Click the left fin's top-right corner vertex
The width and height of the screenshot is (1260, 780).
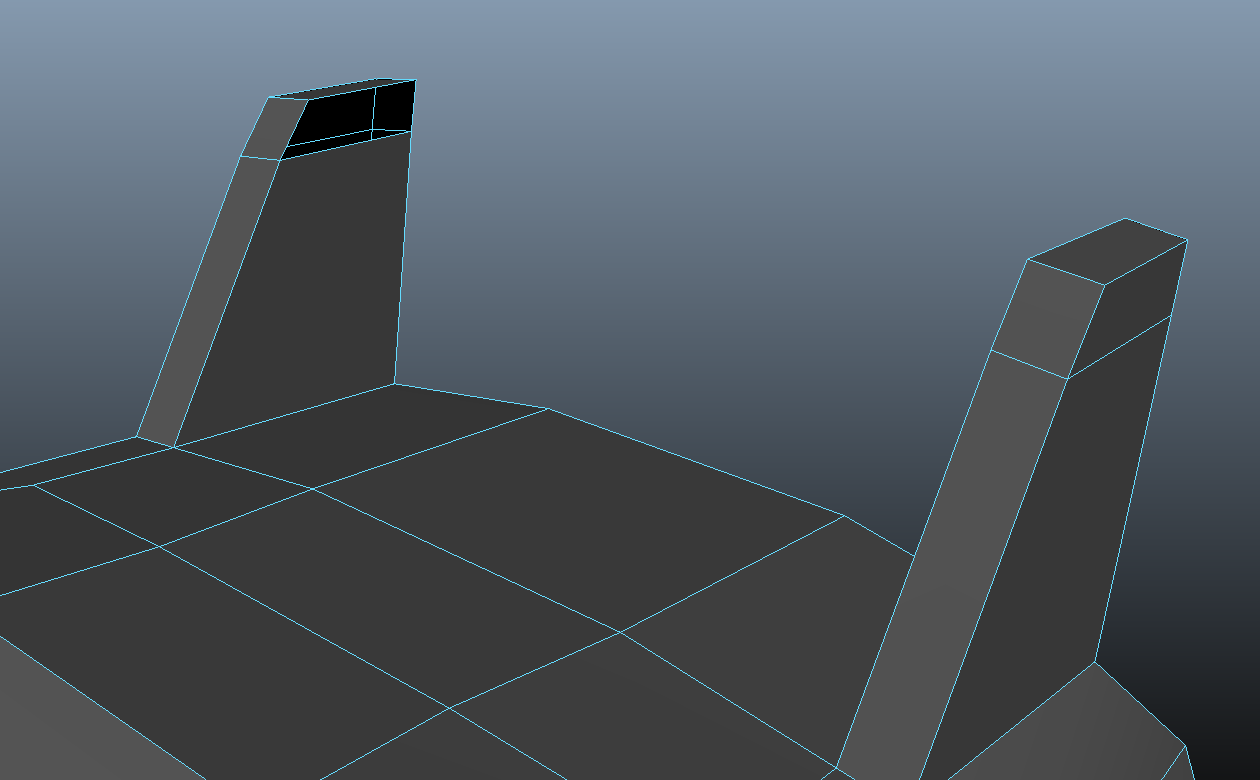415,80
